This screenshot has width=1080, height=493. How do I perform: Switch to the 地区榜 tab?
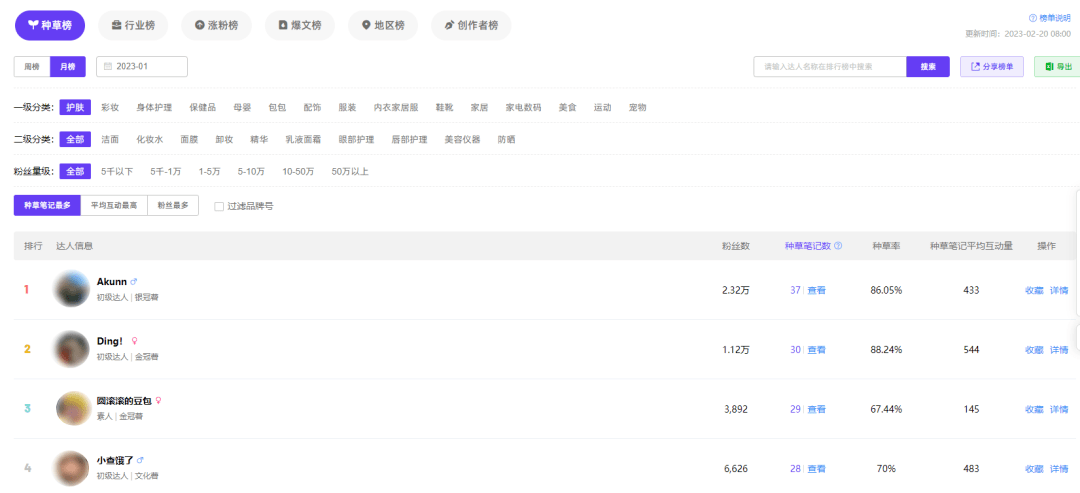click(383, 25)
